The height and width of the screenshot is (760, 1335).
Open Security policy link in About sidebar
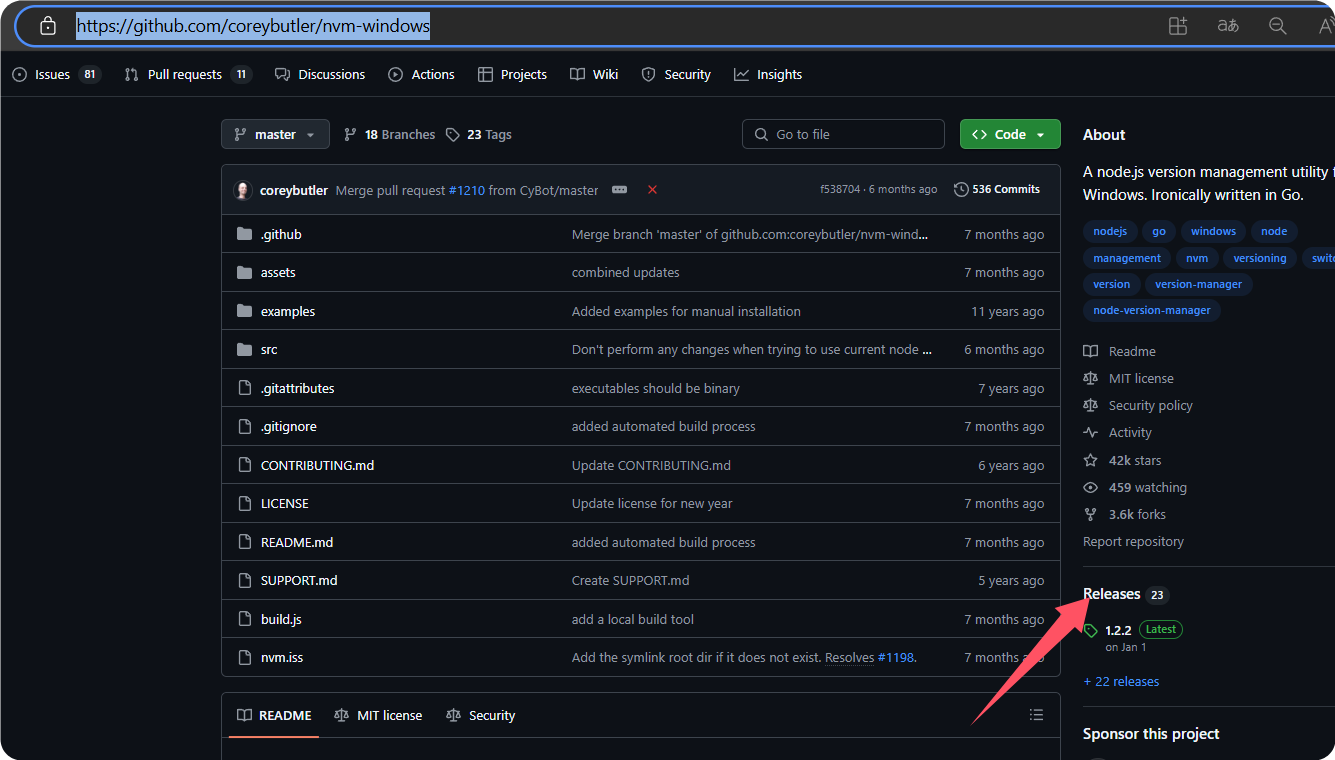1138,405
